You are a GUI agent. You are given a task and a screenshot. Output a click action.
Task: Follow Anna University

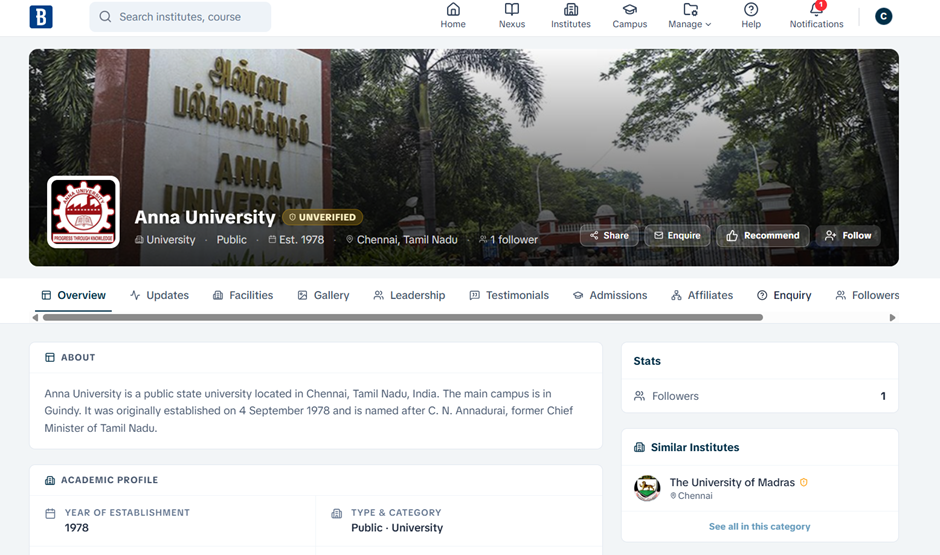(x=848, y=236)
